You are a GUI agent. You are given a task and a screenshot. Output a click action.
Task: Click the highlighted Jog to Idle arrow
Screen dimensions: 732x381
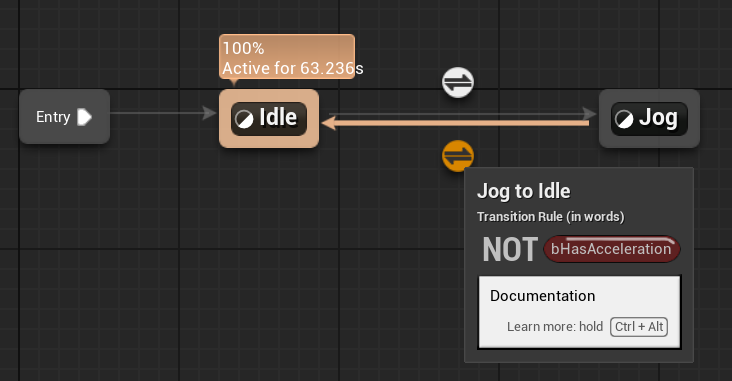(x=455, y=123)
